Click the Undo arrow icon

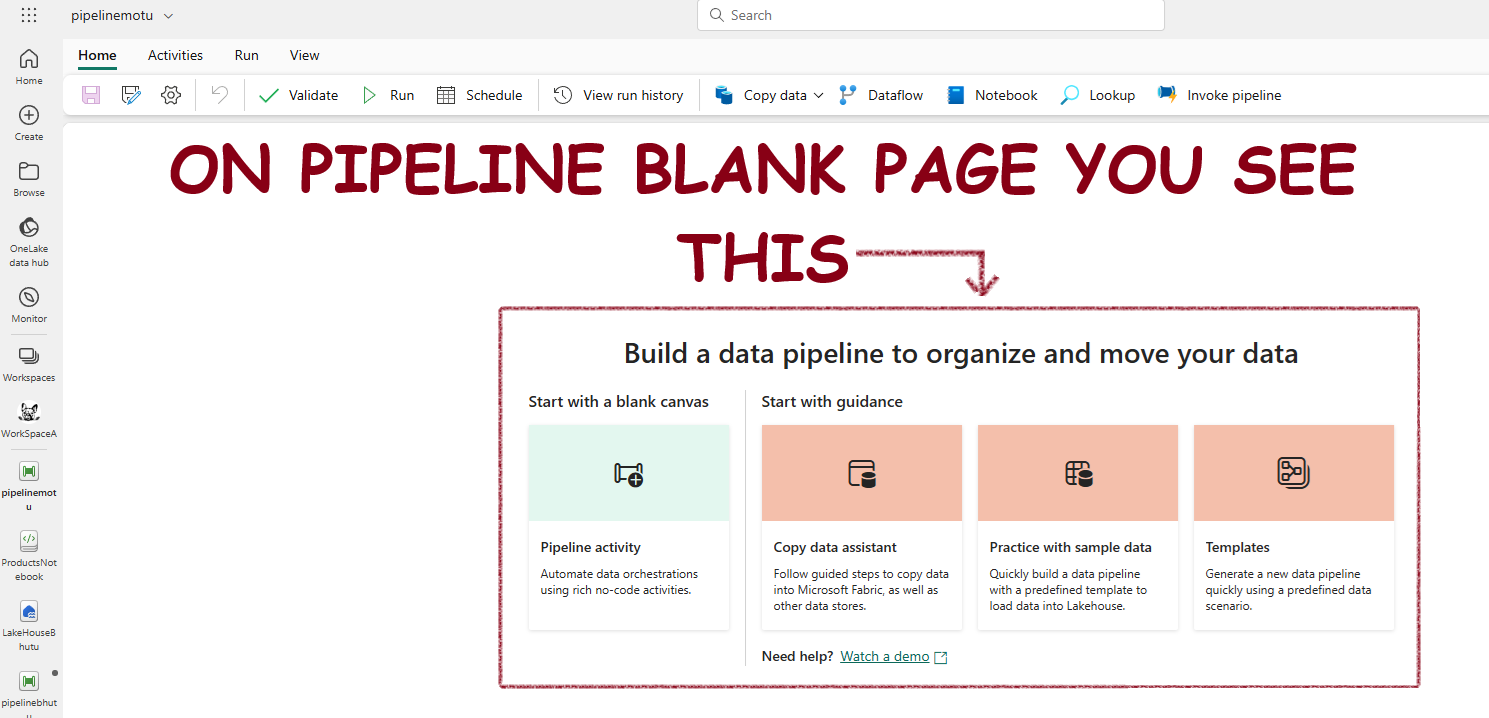click(x=220, y=95)
